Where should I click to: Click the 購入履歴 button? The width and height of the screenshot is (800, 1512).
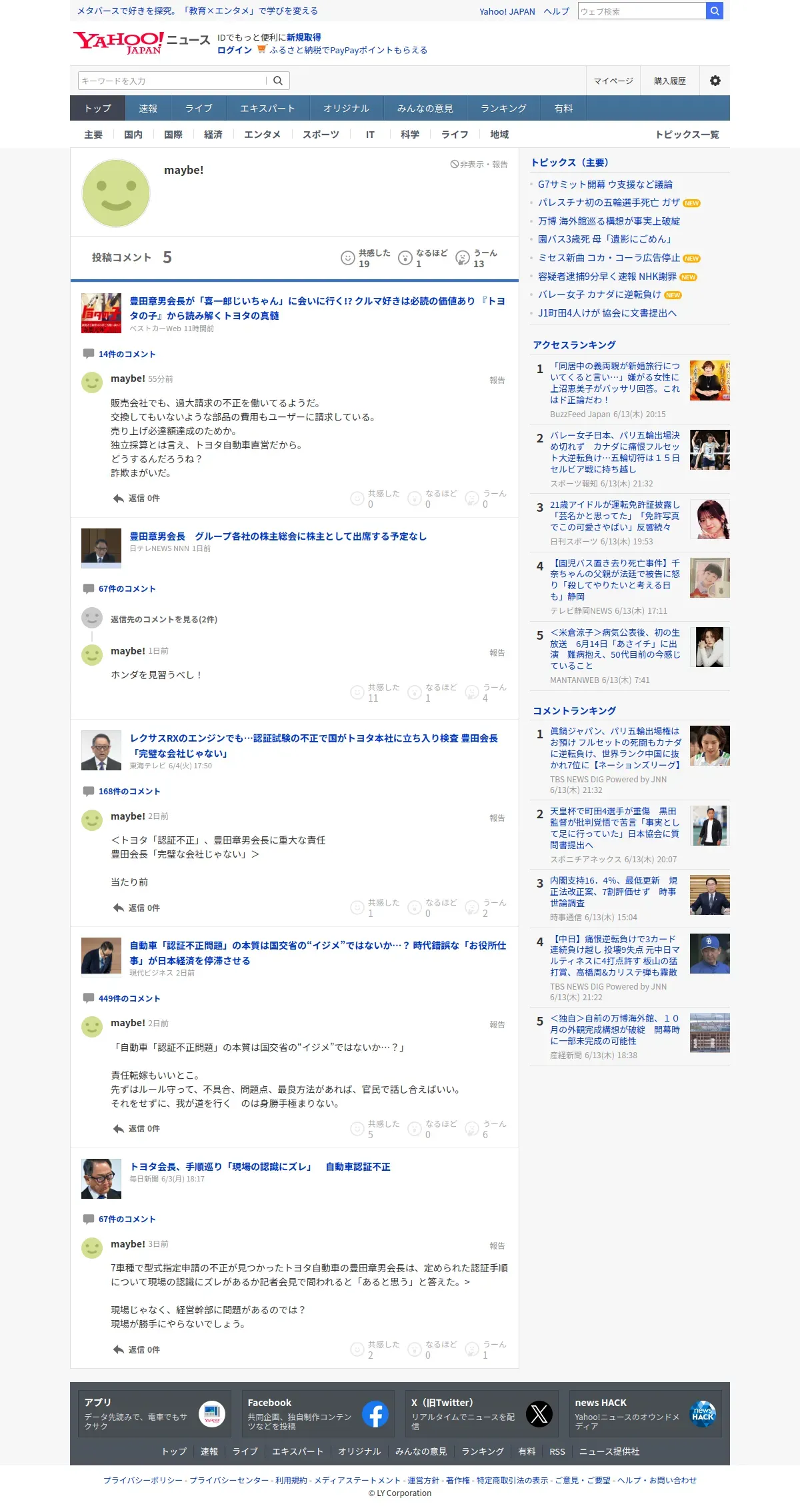click(670, 81)
